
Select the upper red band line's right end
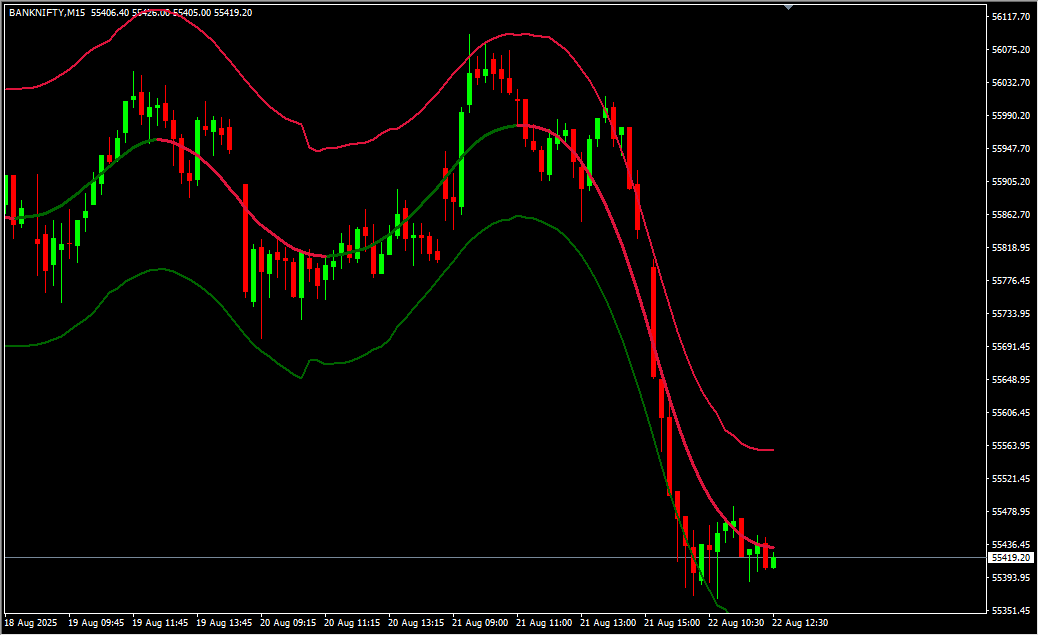coord(772,450)
